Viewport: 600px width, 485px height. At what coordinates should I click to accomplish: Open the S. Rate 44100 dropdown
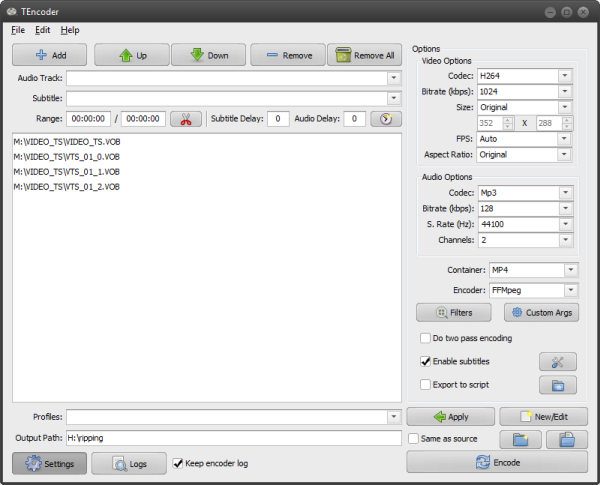pos(566,224)
